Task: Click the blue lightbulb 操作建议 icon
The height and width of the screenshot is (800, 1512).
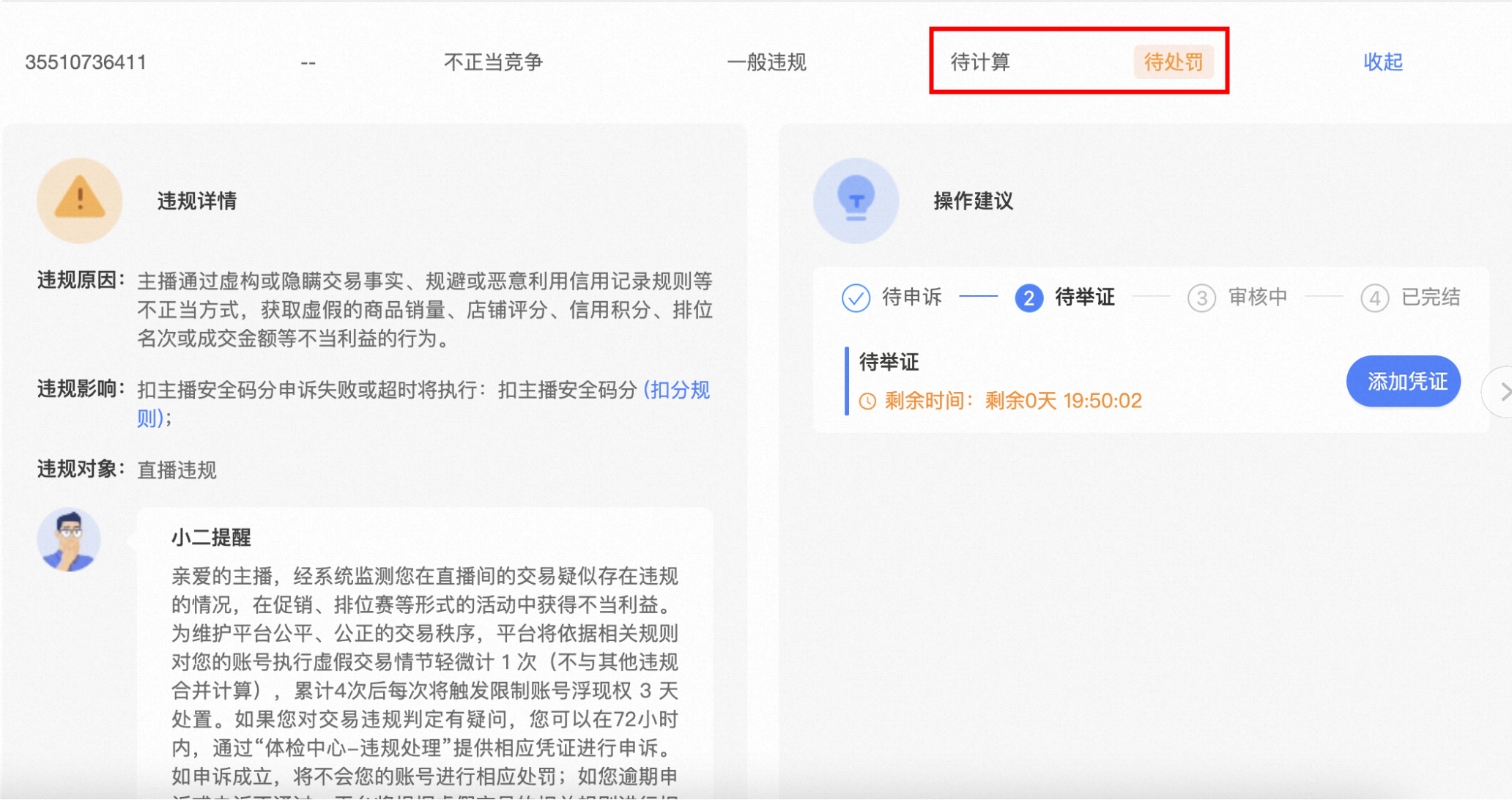Action: (856, 200)
